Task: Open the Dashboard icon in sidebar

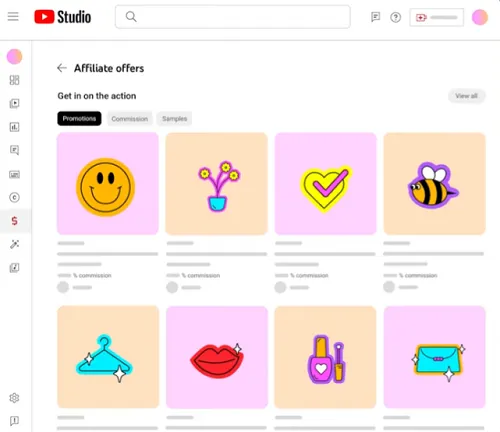Action: 14,80
